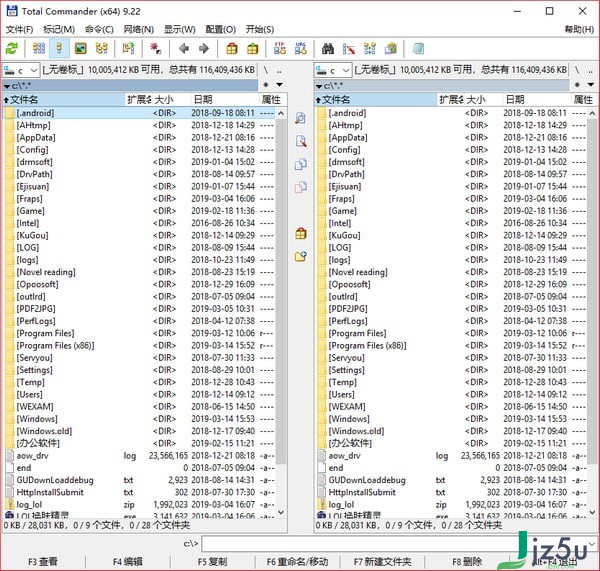600x571 pixels.
Task: Open left panel favorites star menu
Action: tap(266, 85)
